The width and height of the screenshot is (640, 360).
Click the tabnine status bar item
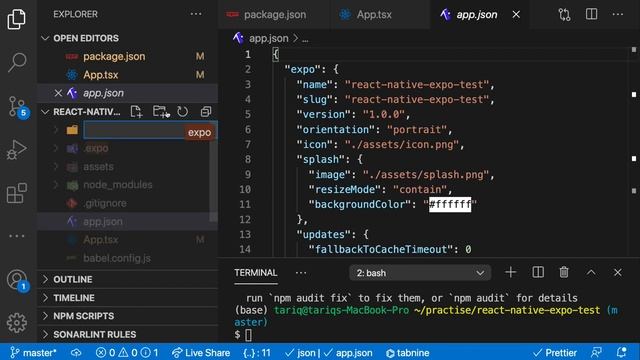pyautogui.click(x=407, y=353)
